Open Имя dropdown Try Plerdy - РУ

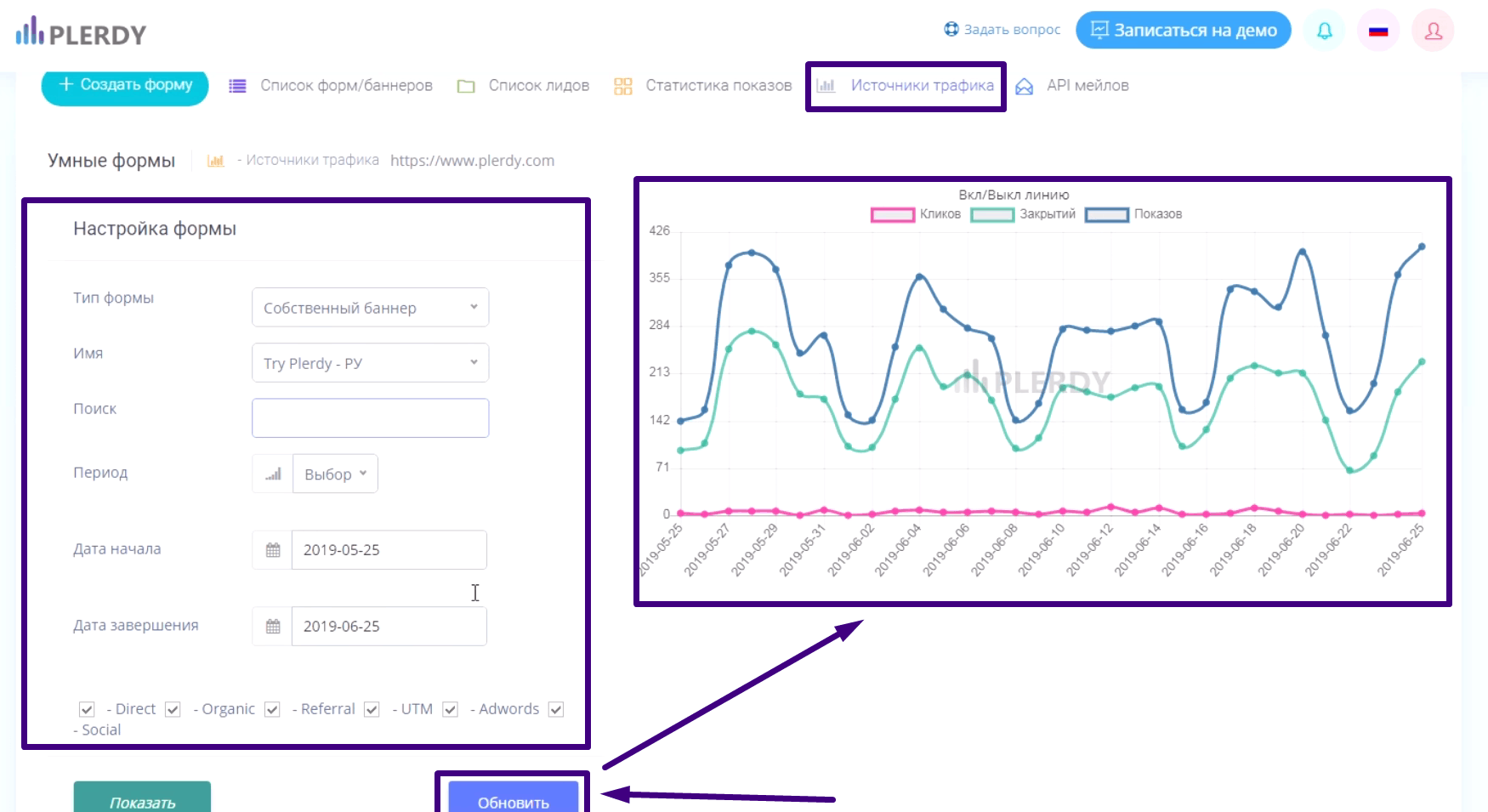[x=370, y=362]
